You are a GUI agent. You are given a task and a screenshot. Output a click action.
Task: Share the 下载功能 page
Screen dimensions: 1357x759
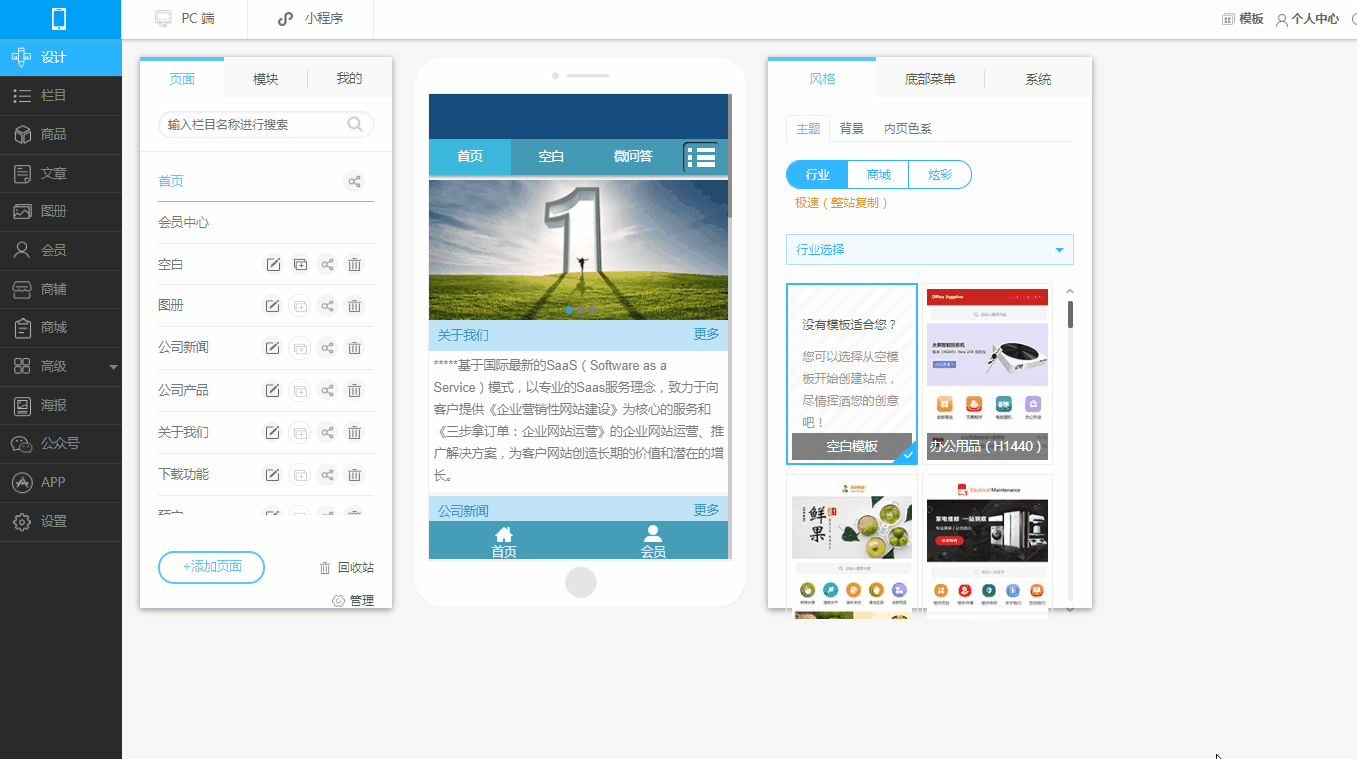(327, 474)
